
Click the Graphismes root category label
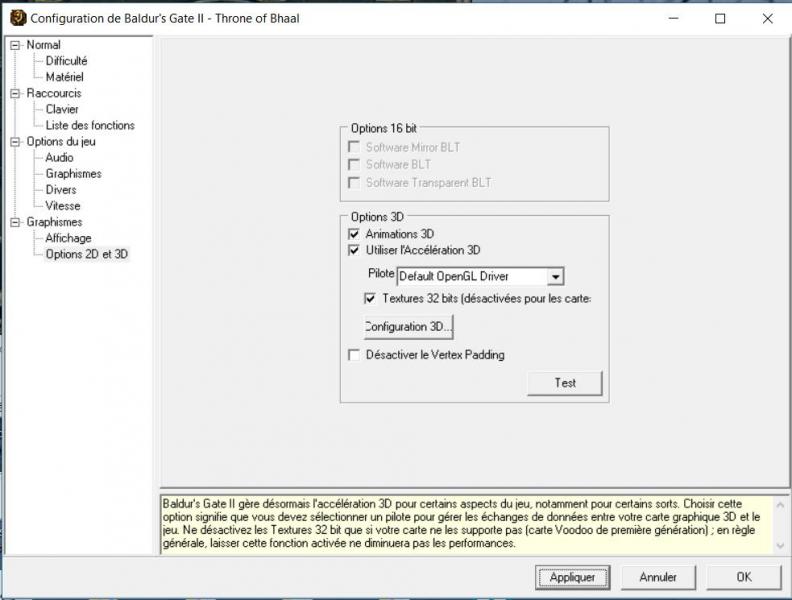54,222
